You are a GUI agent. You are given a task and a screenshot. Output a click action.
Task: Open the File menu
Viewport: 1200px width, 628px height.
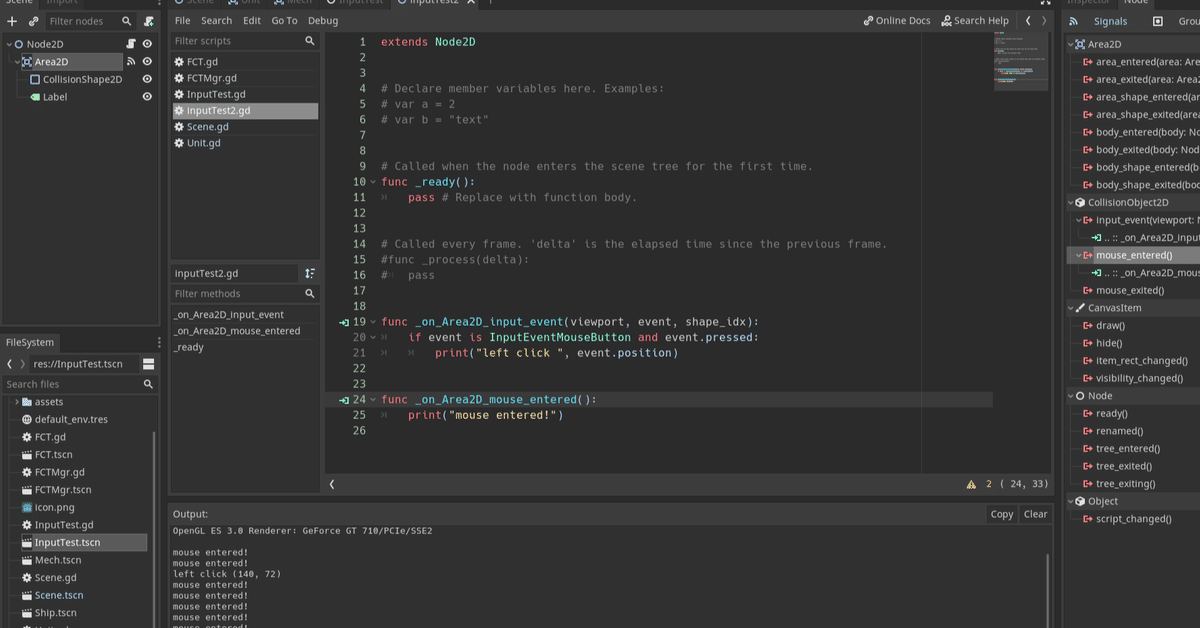182,21
